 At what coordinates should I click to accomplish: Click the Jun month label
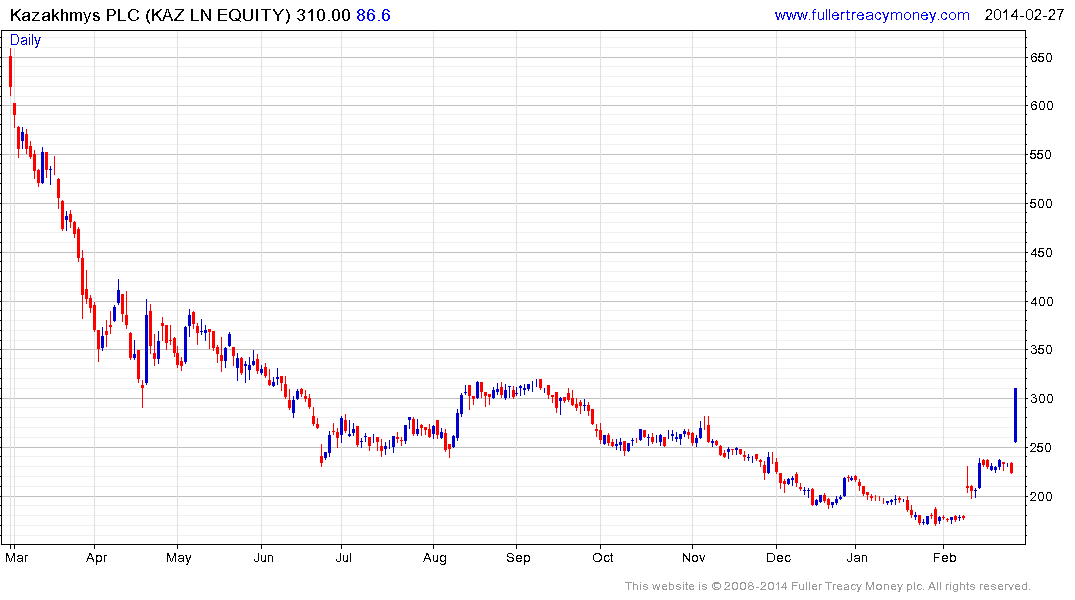(x=263, y=557)
